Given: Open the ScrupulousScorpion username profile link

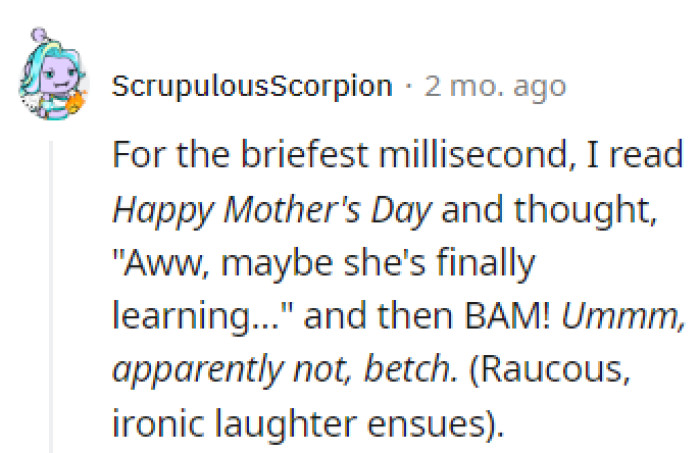Looking at the screenshot, I should click(252, 86).
